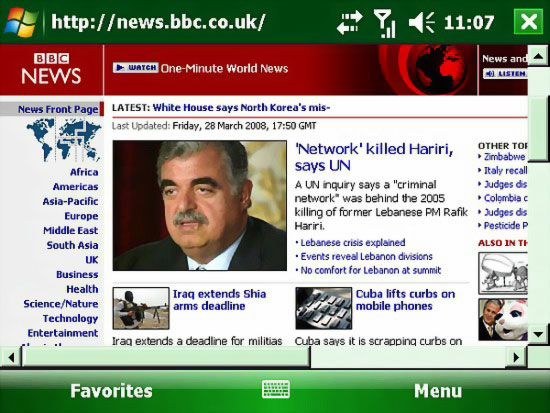
Task: Open Cuba lifts curbs on mobile phones
Action: [405, 300]
